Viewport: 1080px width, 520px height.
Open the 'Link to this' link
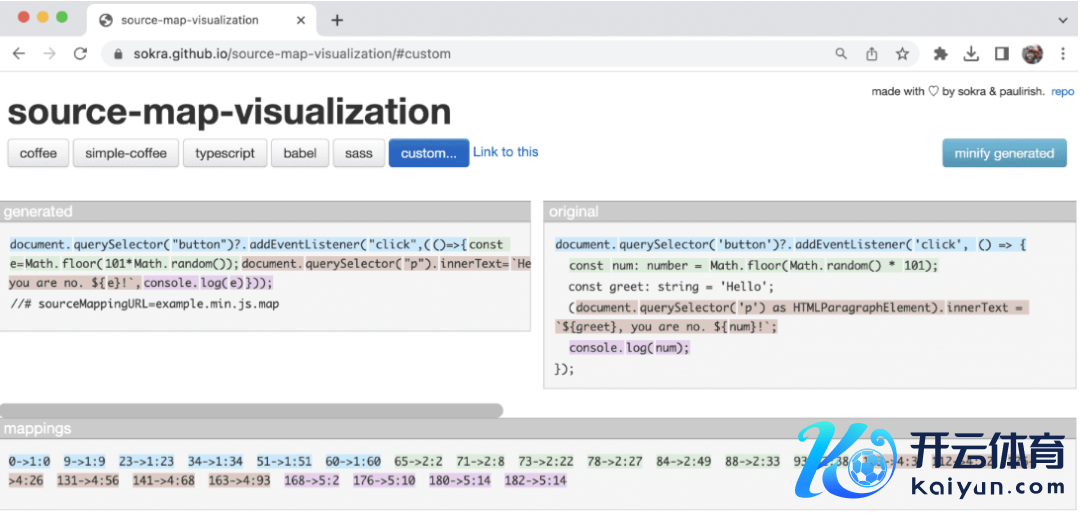click(505, 152)
